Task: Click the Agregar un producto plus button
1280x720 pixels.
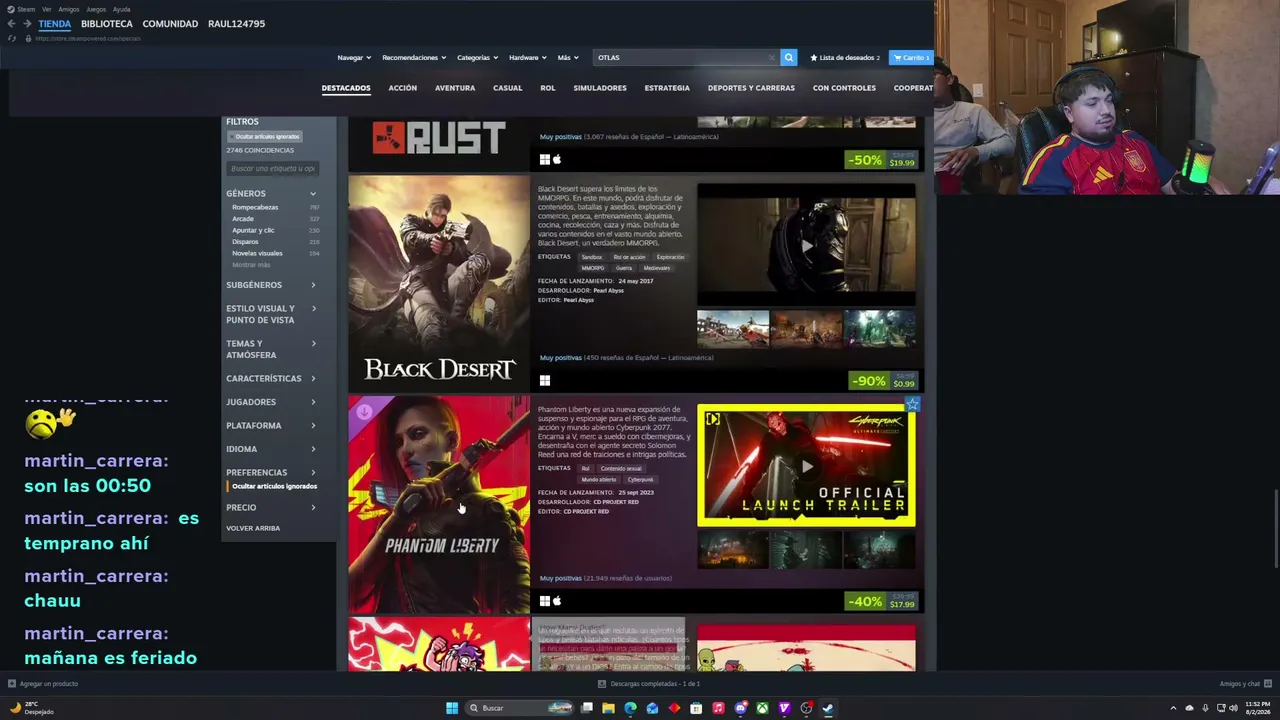Action: click(x=12, y=684)
